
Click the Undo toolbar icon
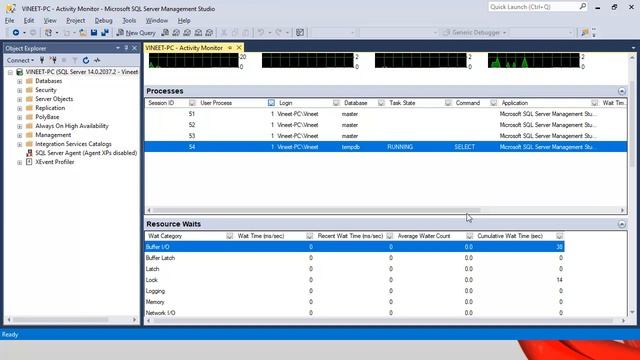260,32
